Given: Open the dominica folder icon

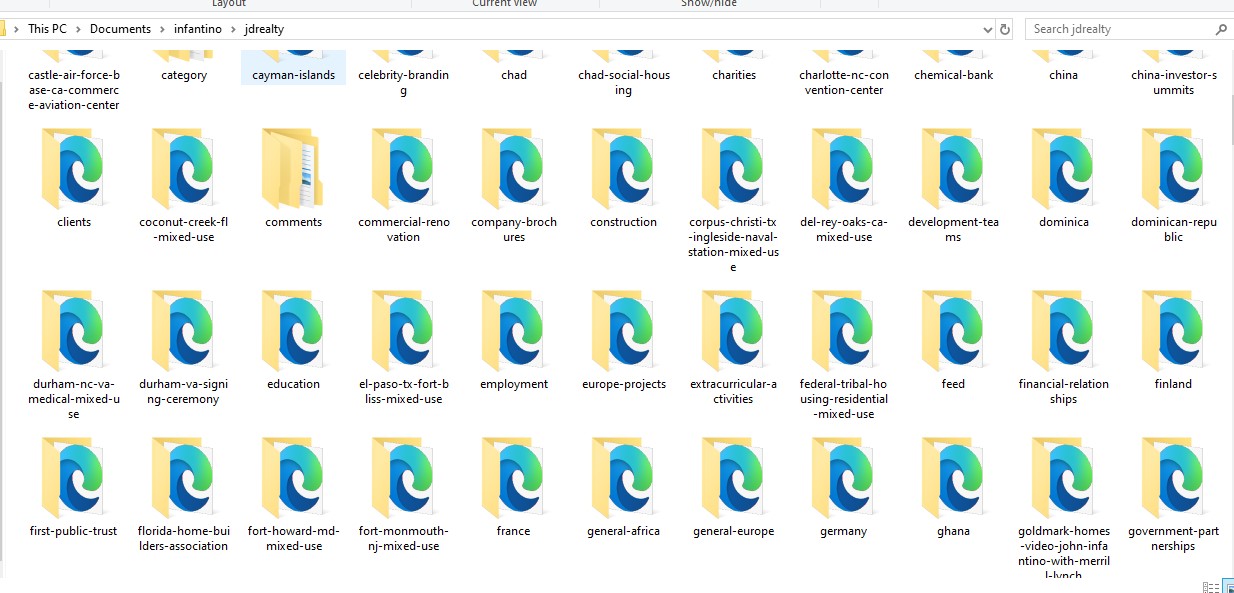Looking at the screenshot, I should [x=1063, y=168].
